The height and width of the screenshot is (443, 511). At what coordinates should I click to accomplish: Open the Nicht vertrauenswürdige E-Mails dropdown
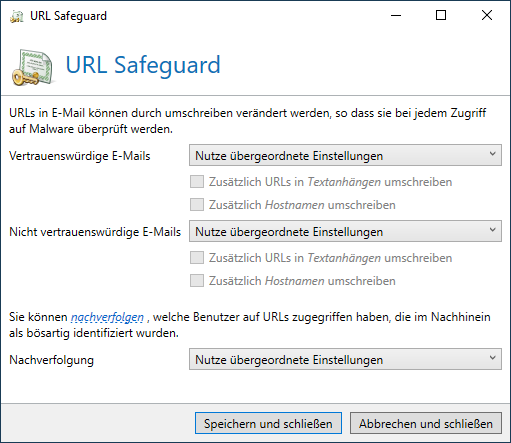[345, 231]
